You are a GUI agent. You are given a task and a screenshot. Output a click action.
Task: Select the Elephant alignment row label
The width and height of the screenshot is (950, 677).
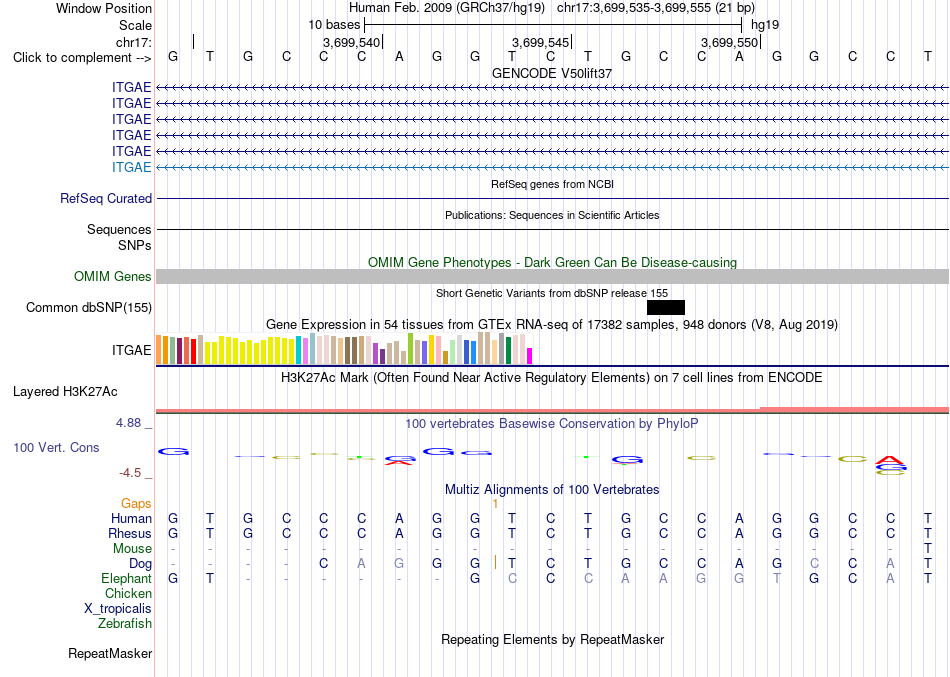pyautogui.click(x=127, y=579)
